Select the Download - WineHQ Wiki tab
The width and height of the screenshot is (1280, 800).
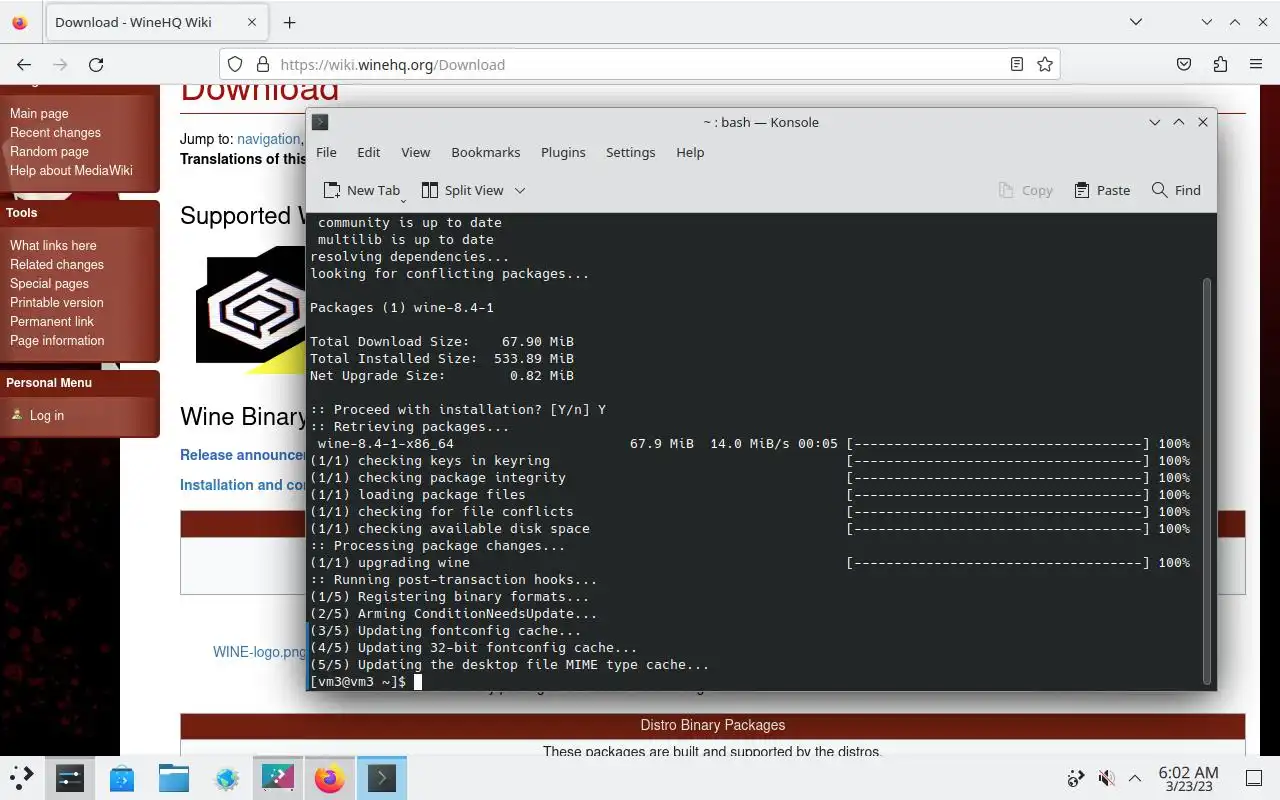155,22
